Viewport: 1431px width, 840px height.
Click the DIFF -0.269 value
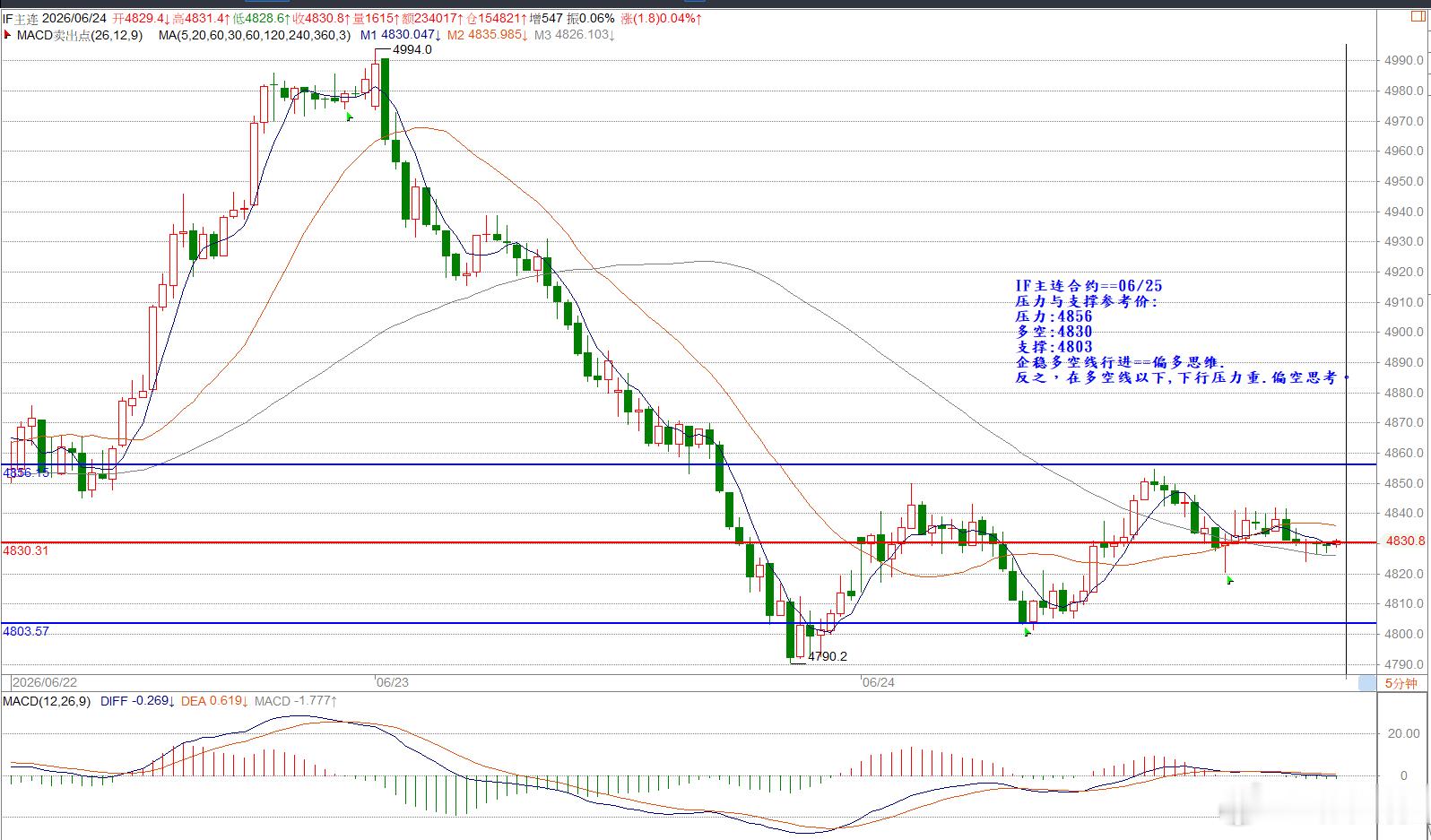[138, 701]
